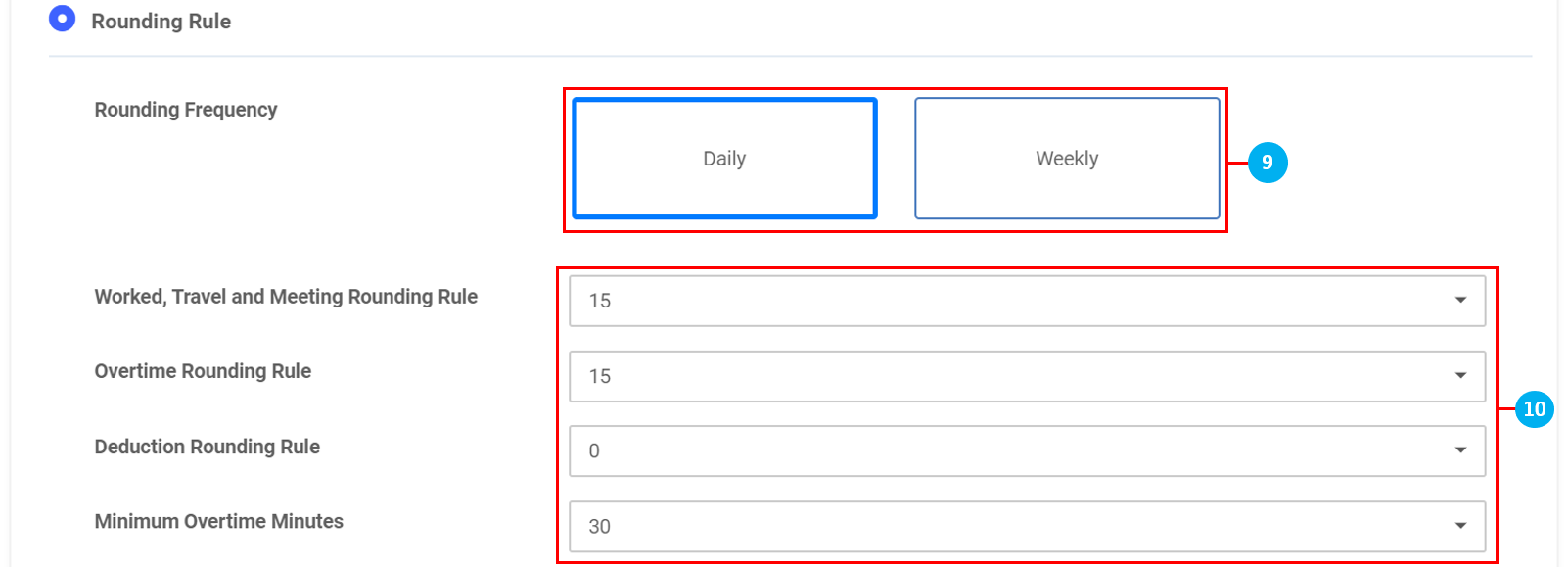1568x567 pixels.
Task: Click the Overtime Rounding Rule dropdown arrow
Action: (1460, 376)
